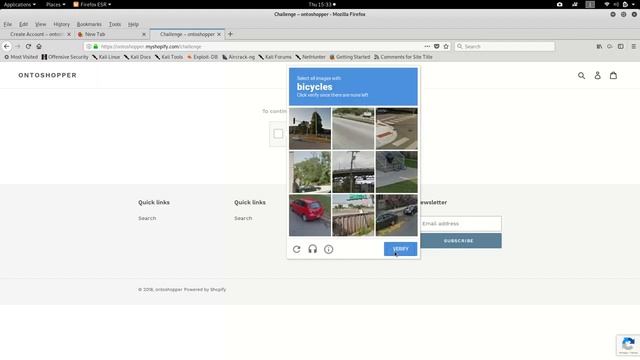Select the crosswalk corner captcha tile
640x360 pixels.
coord(397,129)
